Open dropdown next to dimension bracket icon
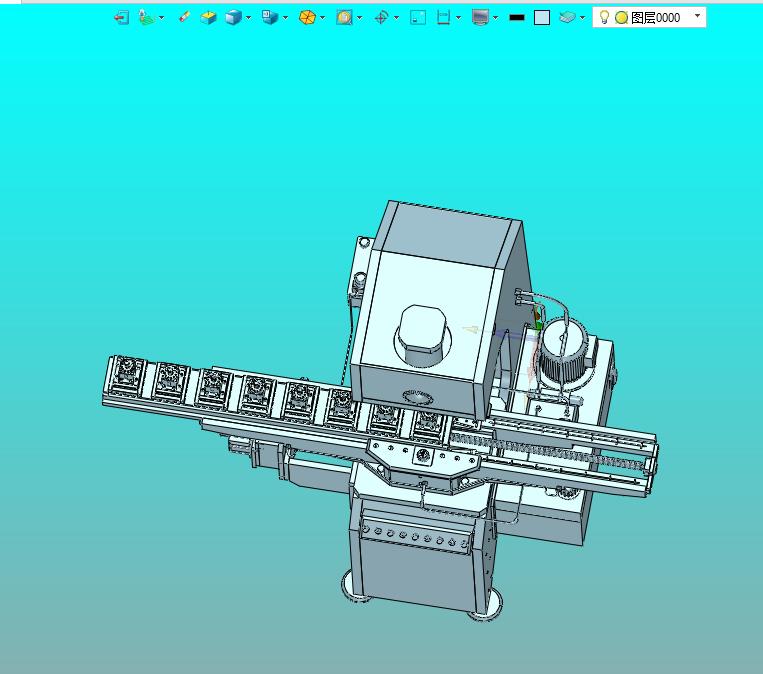The width and height of the screenshot is (763, 674). [x=458, y=18]
